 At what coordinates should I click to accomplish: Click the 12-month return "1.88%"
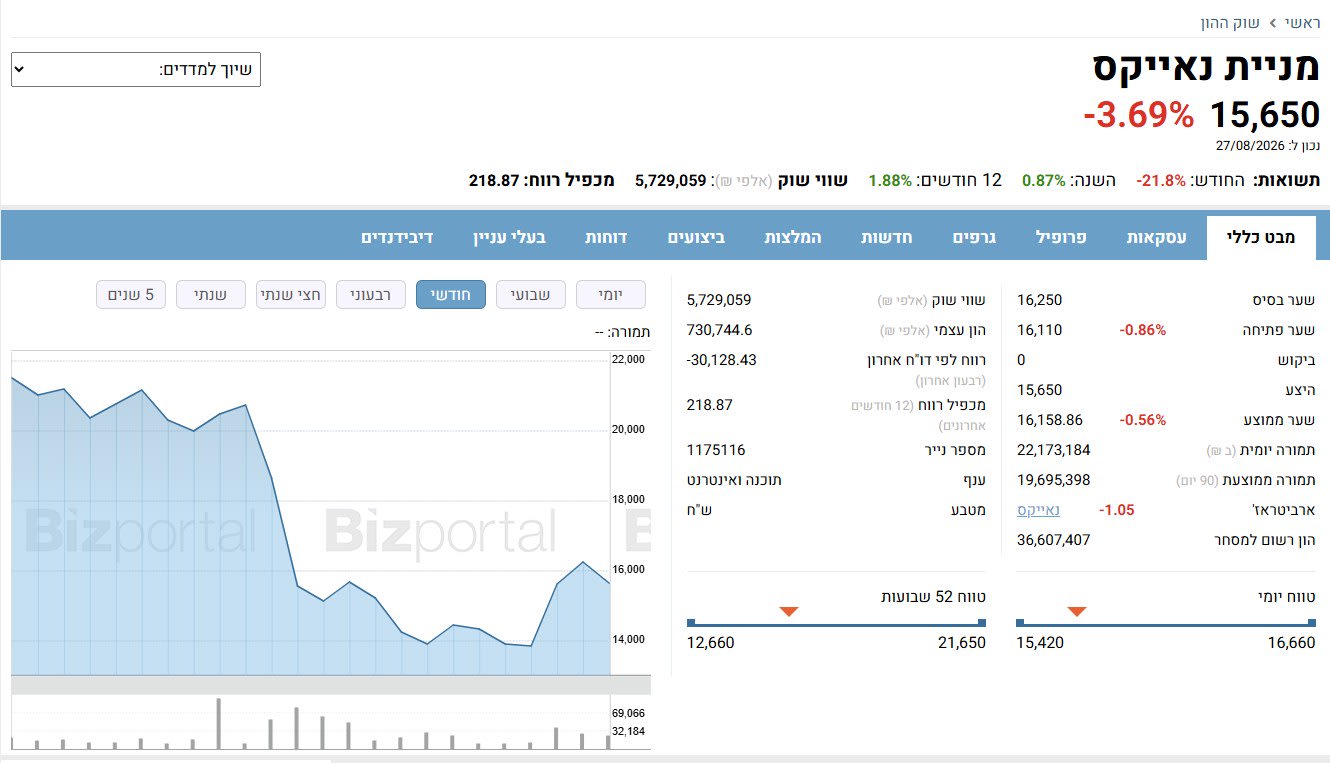pyautogui.click(x=890, y=181)
